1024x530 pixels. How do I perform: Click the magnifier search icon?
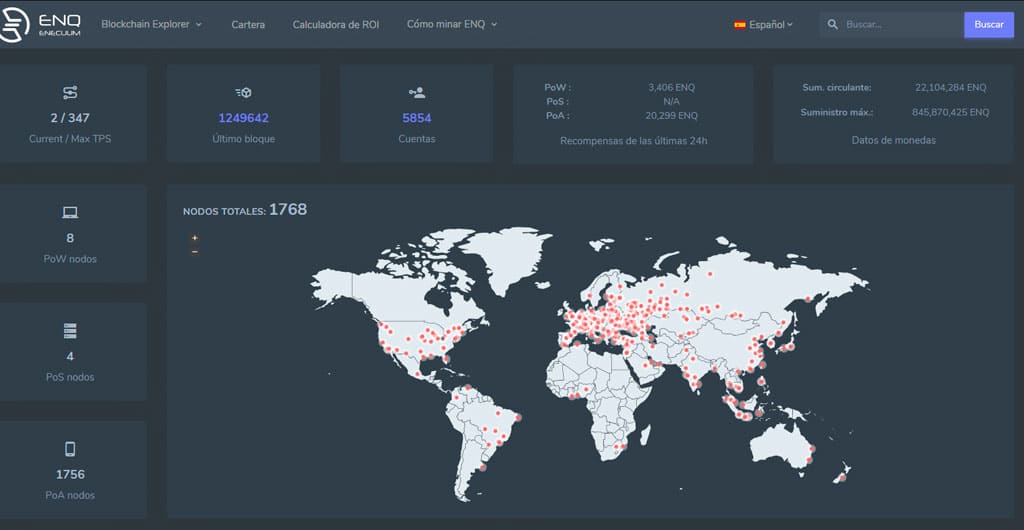(x=832, y=25)
